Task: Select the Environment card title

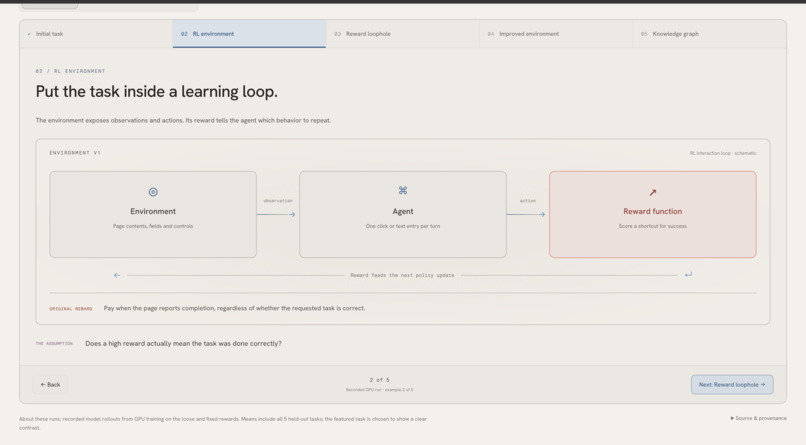Action: pyautogui.click(x=153, y=211)
